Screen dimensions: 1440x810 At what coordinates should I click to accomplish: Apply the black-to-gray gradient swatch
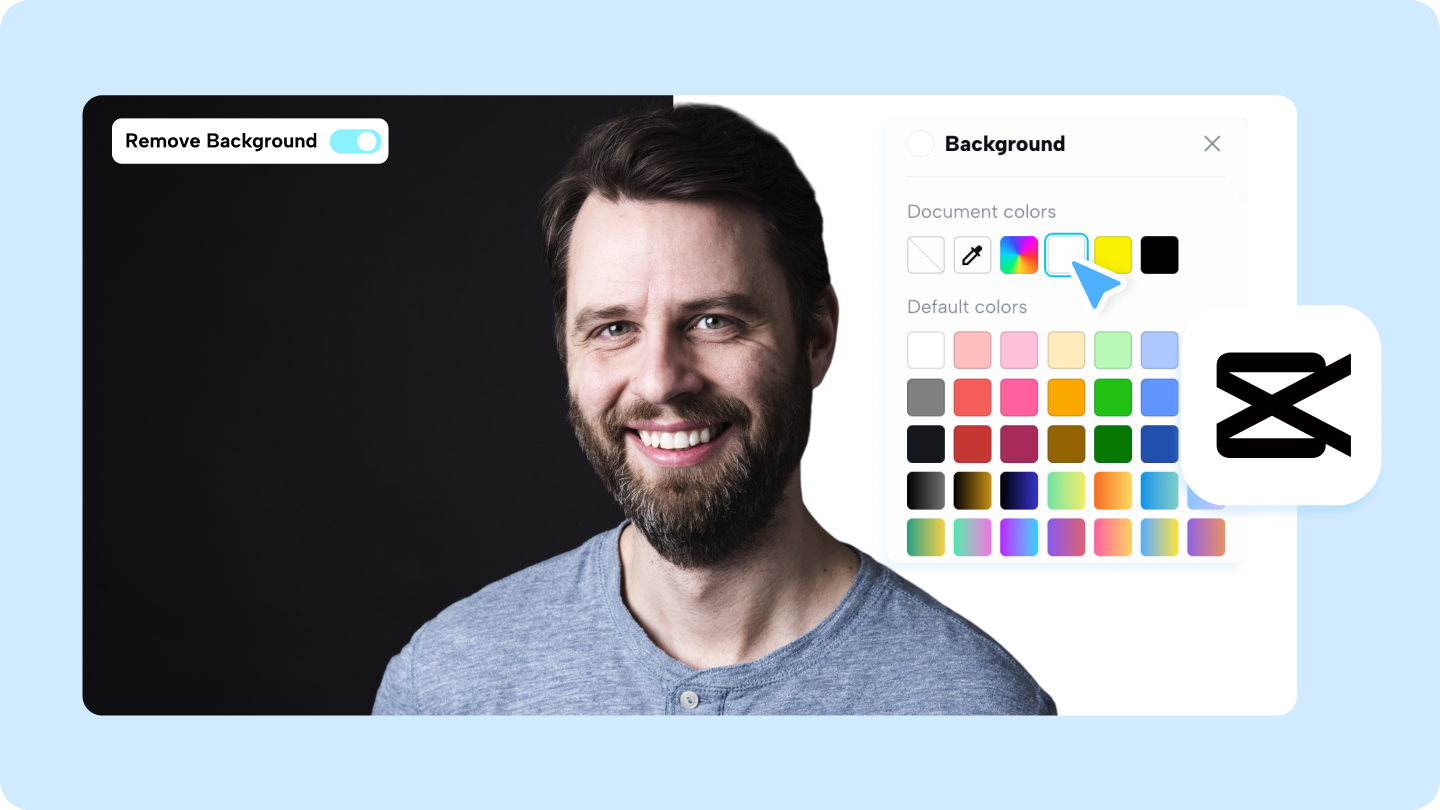pyautogui.click(x=926, y=490)
